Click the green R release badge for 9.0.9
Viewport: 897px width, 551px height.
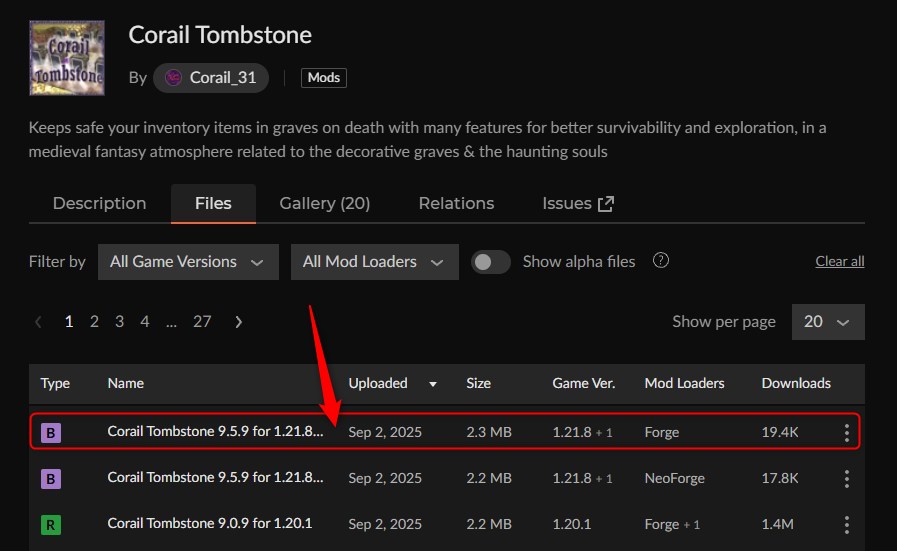(50, 525)
